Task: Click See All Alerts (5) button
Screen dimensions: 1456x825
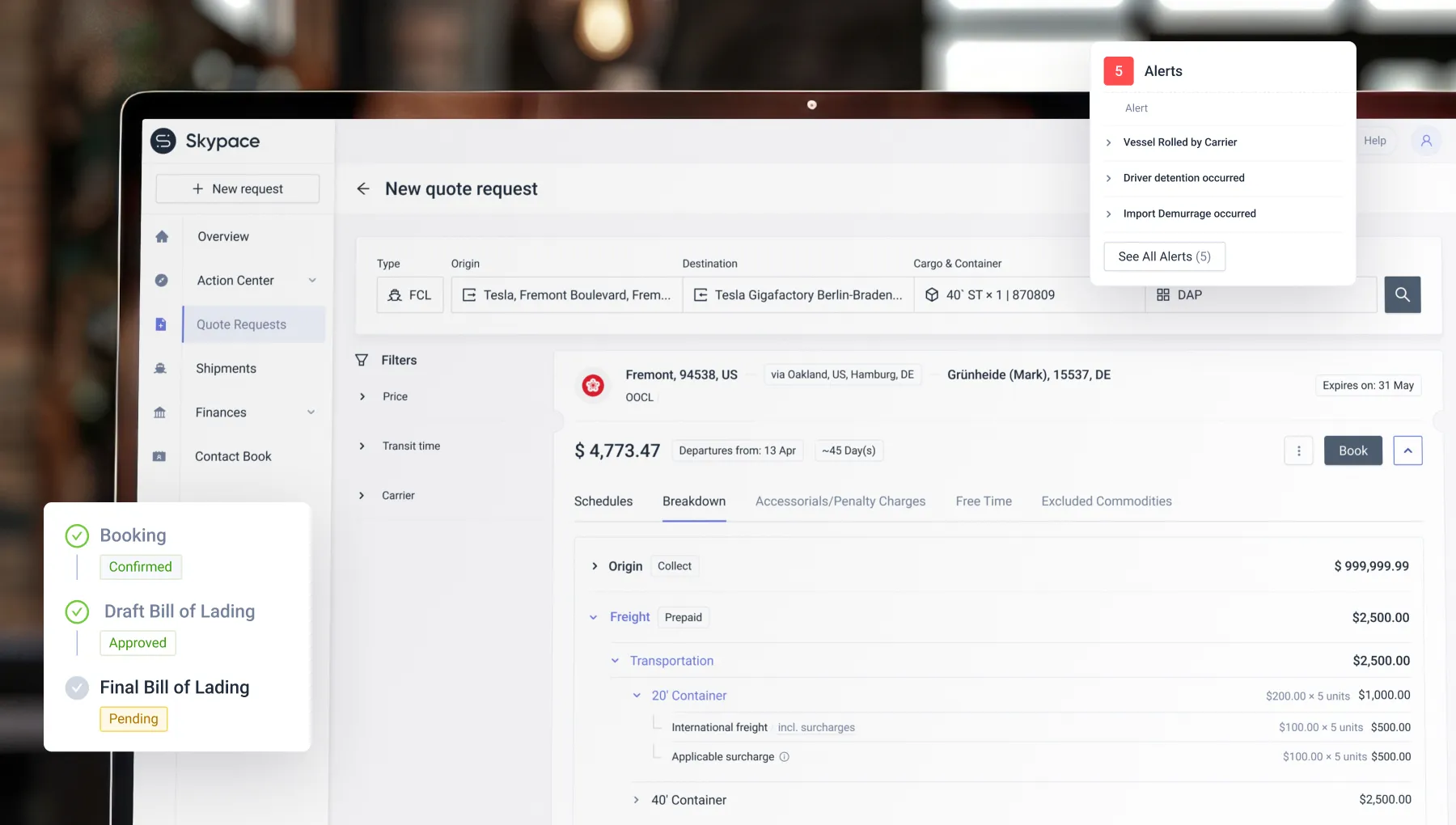Action: click(1165, 256)
